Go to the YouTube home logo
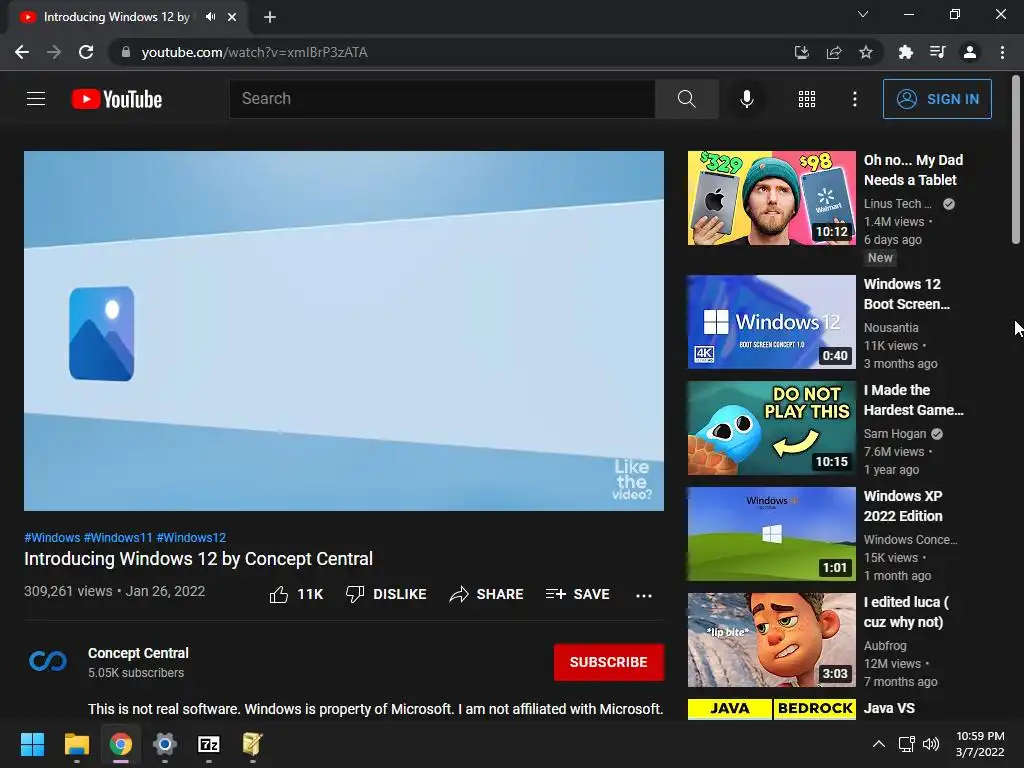Screen dimensions: 1024x768 [117, 99]
